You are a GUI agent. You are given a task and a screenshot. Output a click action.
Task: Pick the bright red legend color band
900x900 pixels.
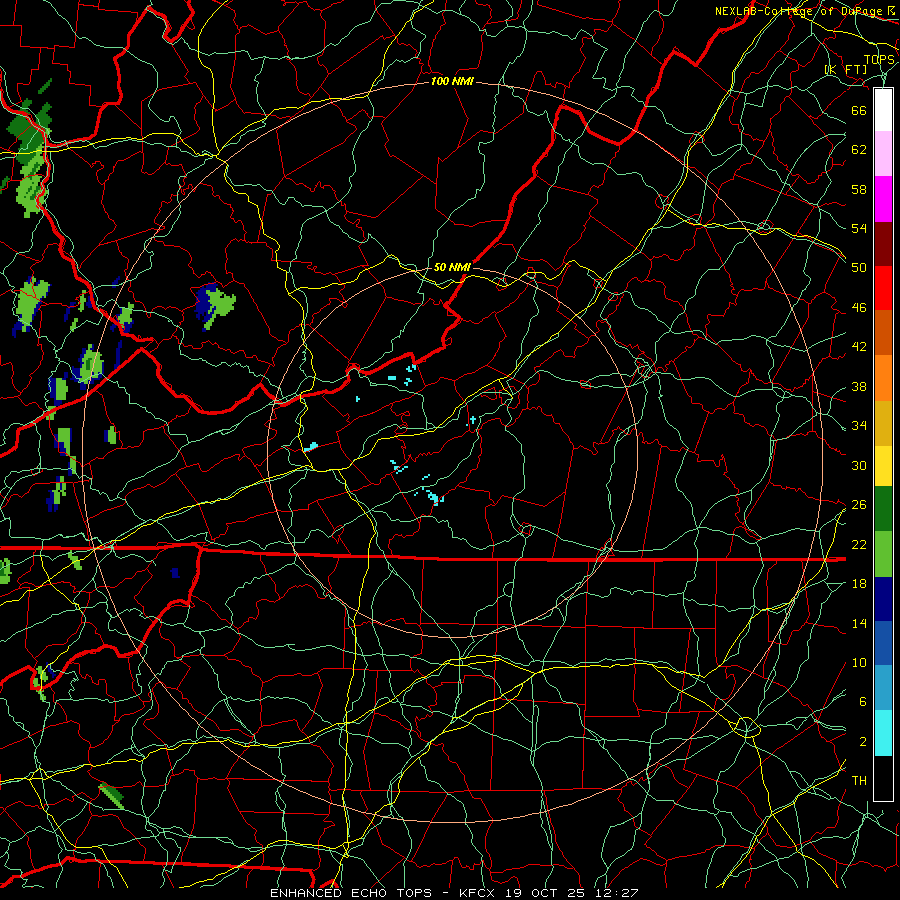pyautogui.click(x=883, y=288)
